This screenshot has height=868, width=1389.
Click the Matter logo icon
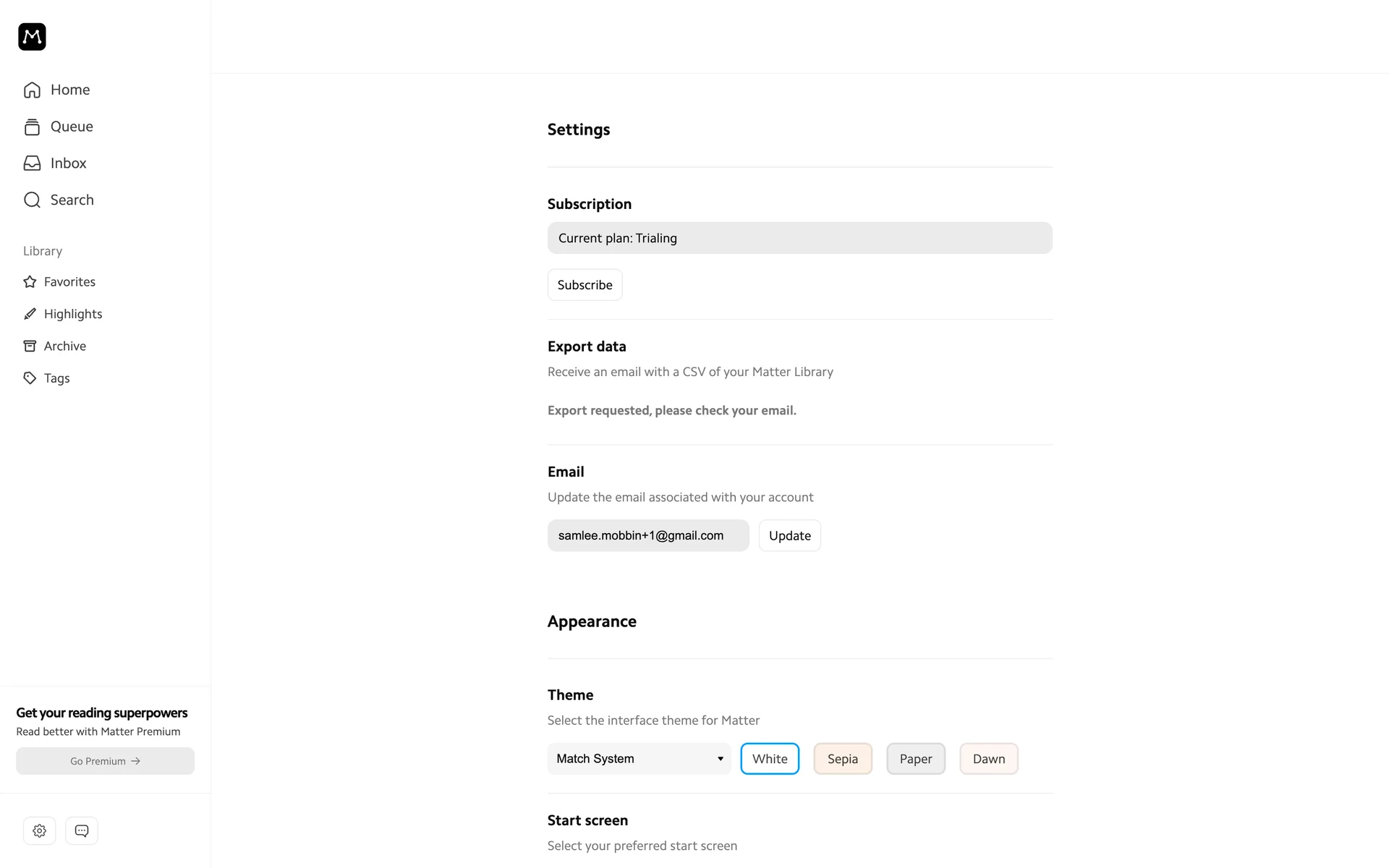click(32, 37)
